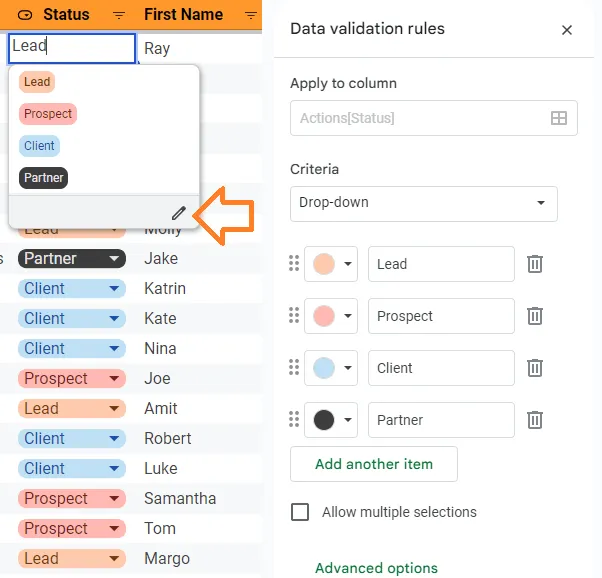This screenshot has height=578, width=602.
Task: Click Add another item button
Action: click(374, 464)
